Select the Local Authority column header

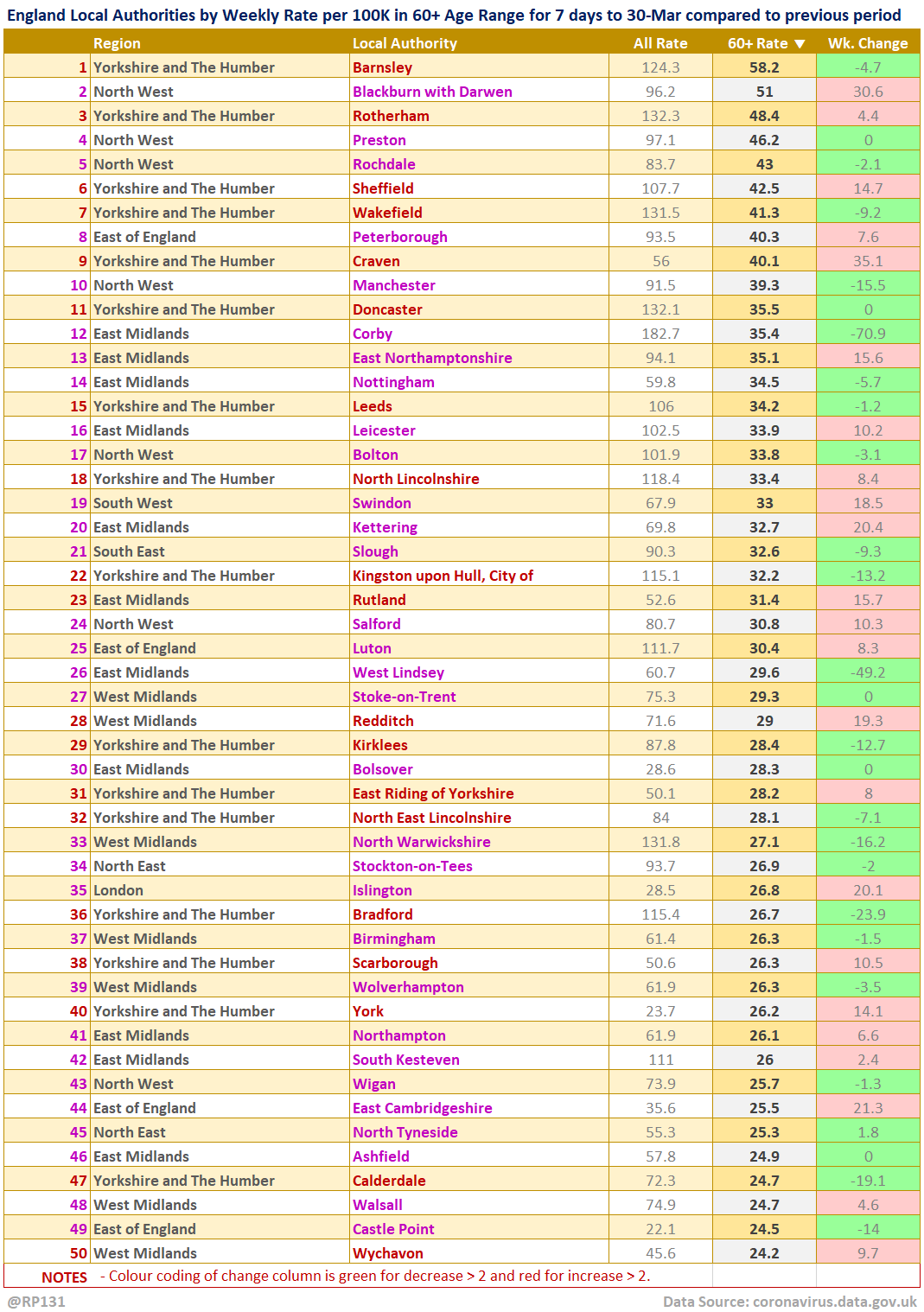coord(405,43)
